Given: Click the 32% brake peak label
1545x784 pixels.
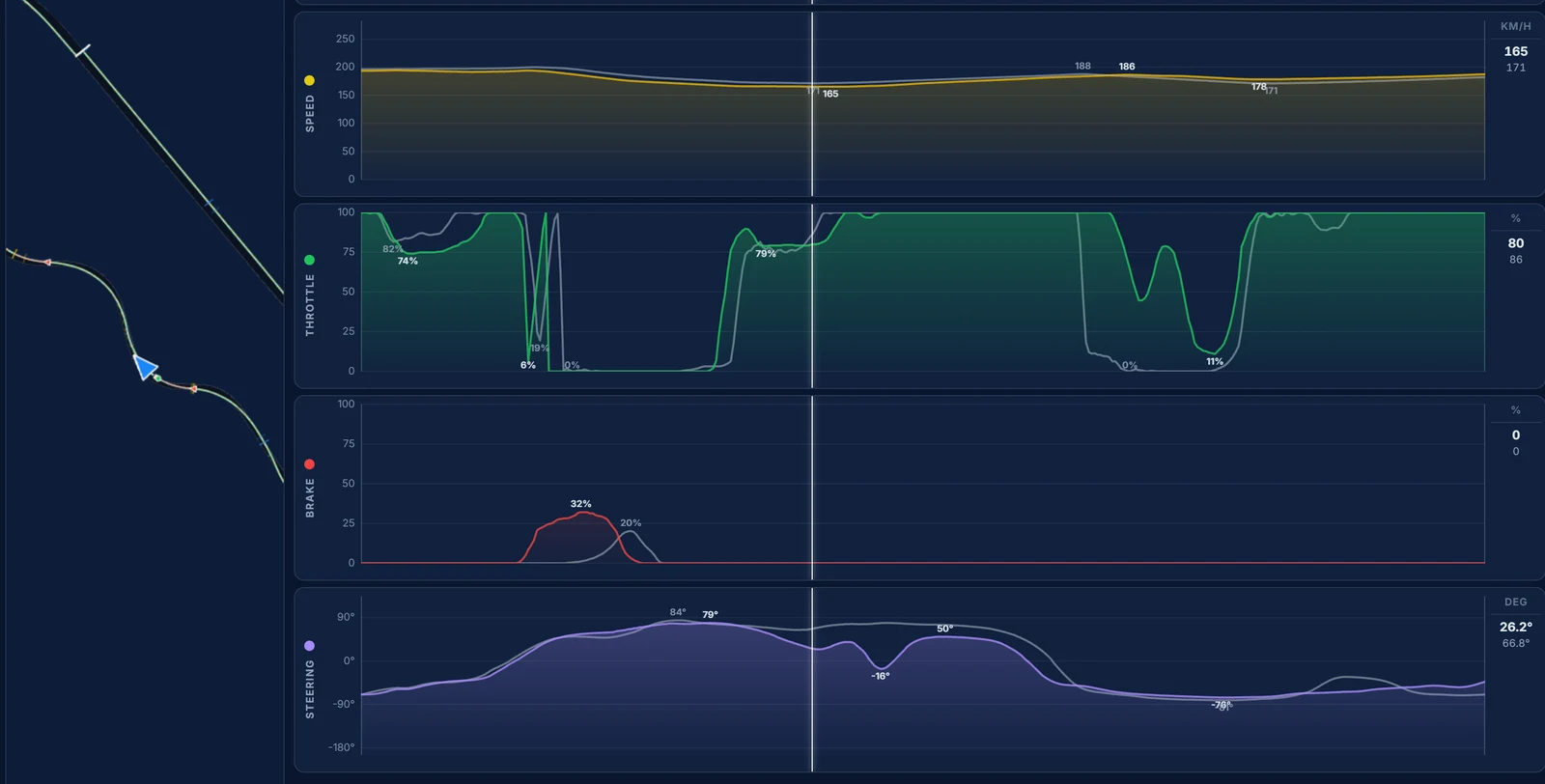Looking at the screenshot, I should pos(580,504).
